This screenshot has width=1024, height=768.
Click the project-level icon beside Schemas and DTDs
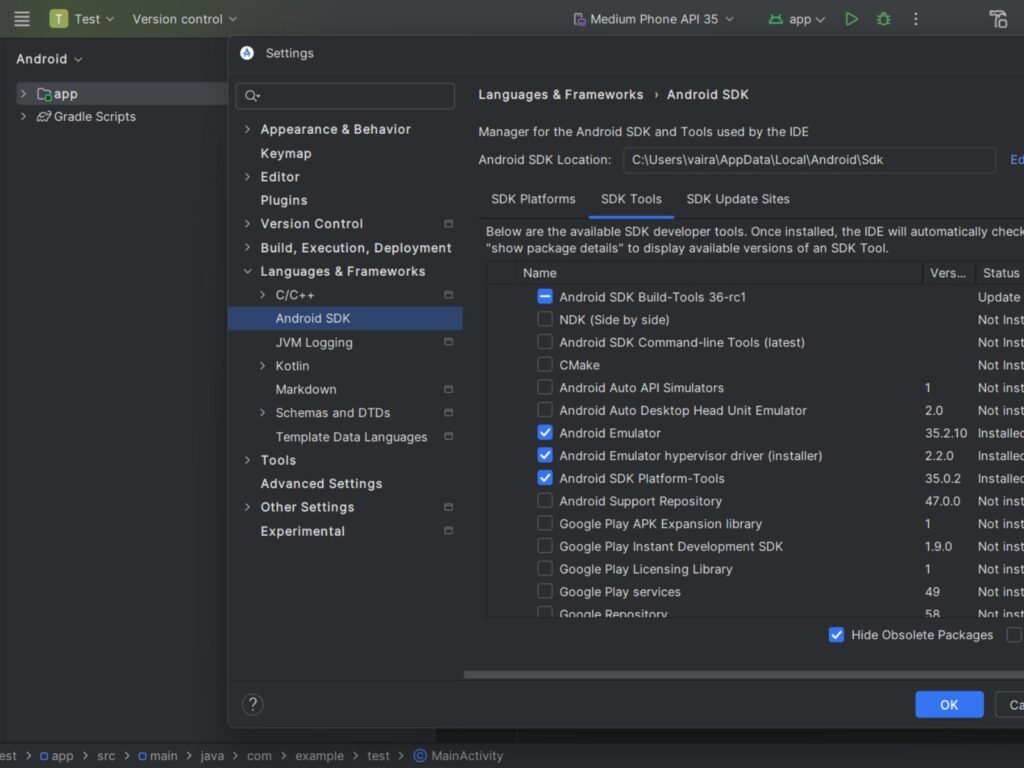(x=449, y=413)
